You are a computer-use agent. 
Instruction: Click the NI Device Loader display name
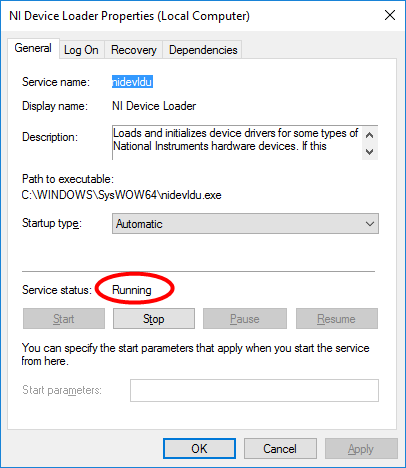click(154, 106)
